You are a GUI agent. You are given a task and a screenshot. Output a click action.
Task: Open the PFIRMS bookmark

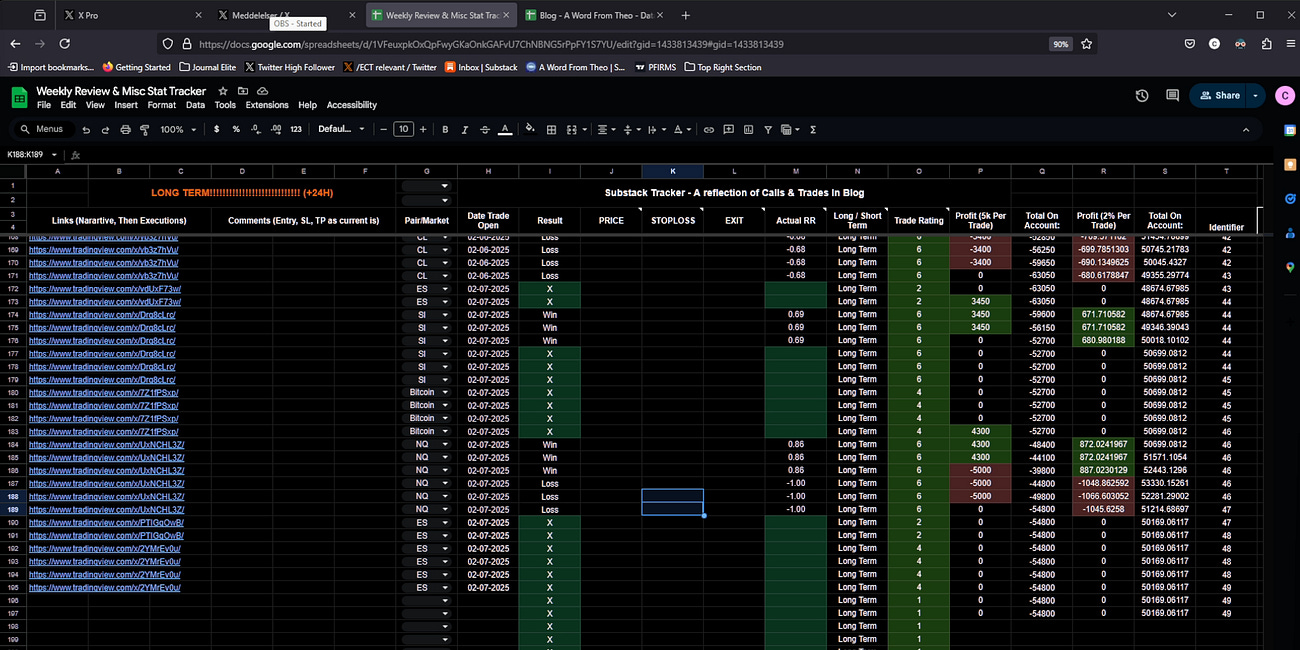pos(655,67)
